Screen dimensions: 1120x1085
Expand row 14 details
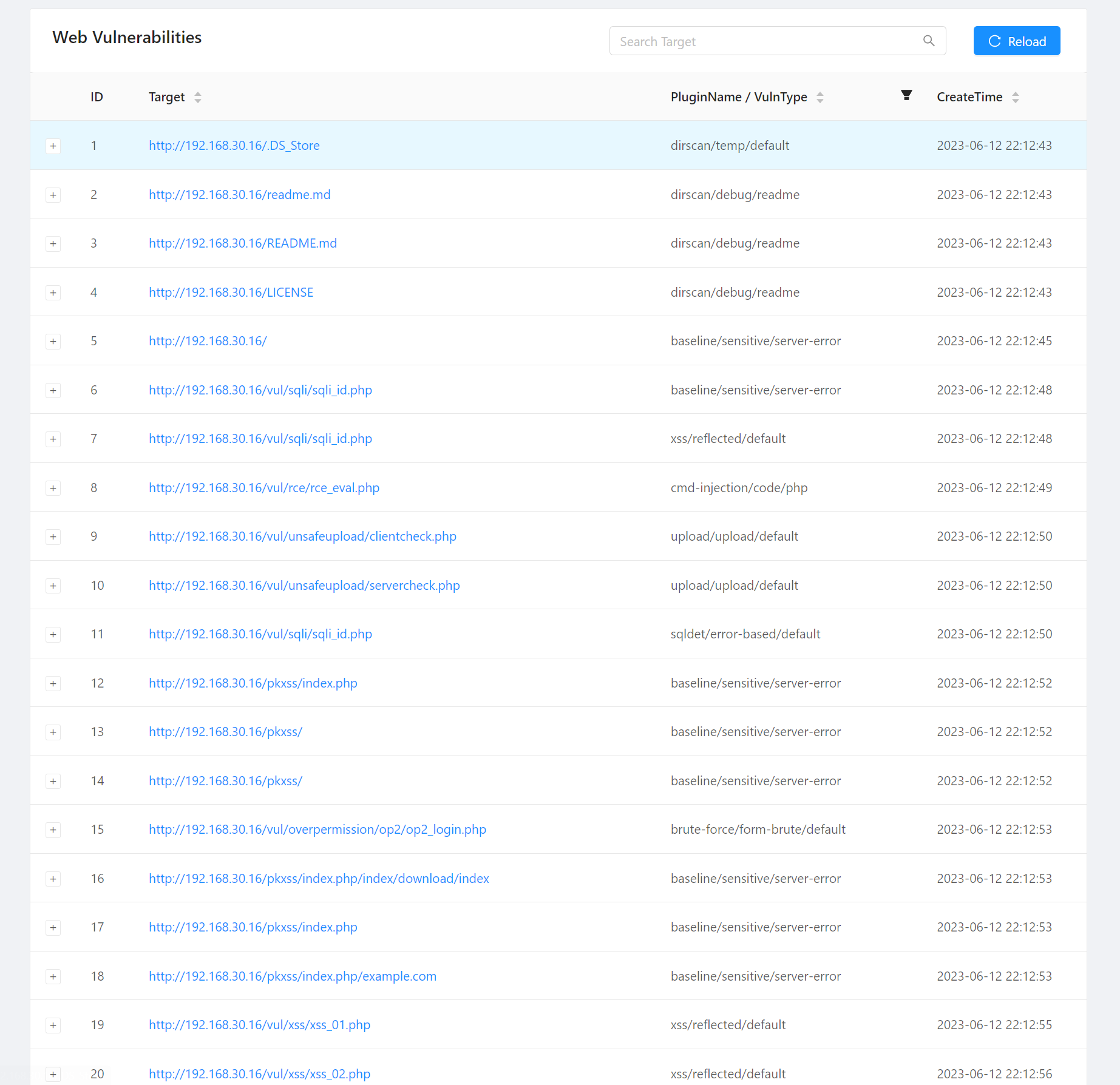pos(53,781)
